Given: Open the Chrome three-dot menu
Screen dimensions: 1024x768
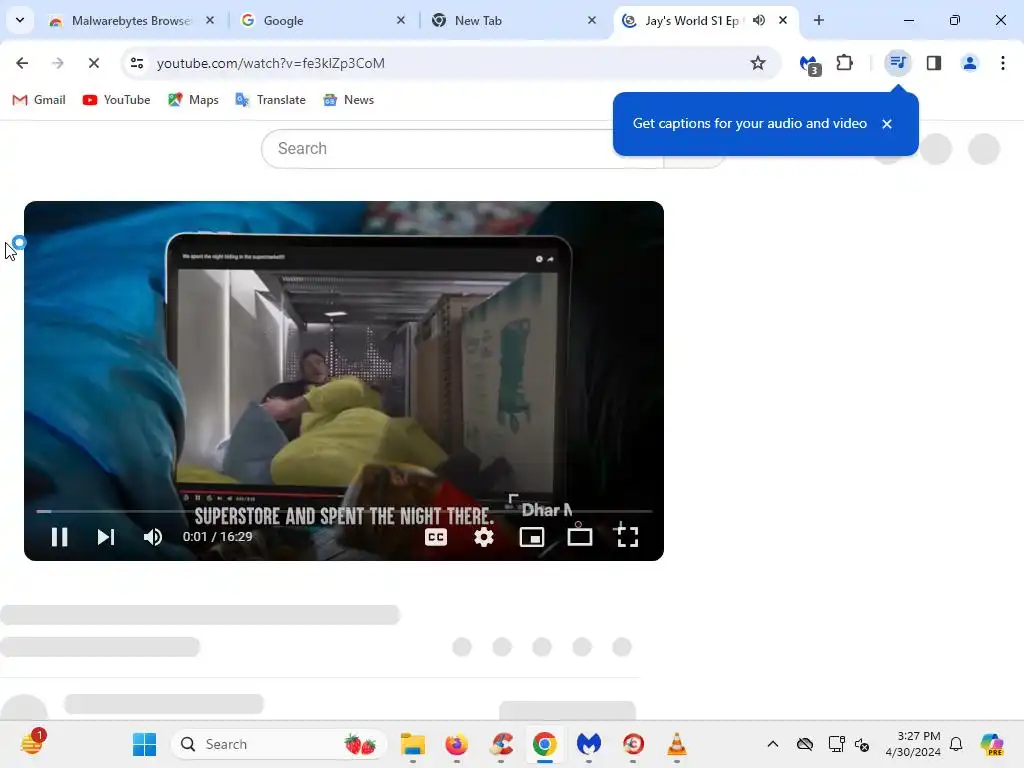Looking at the screenshot, I should (x=1002, y=63).
